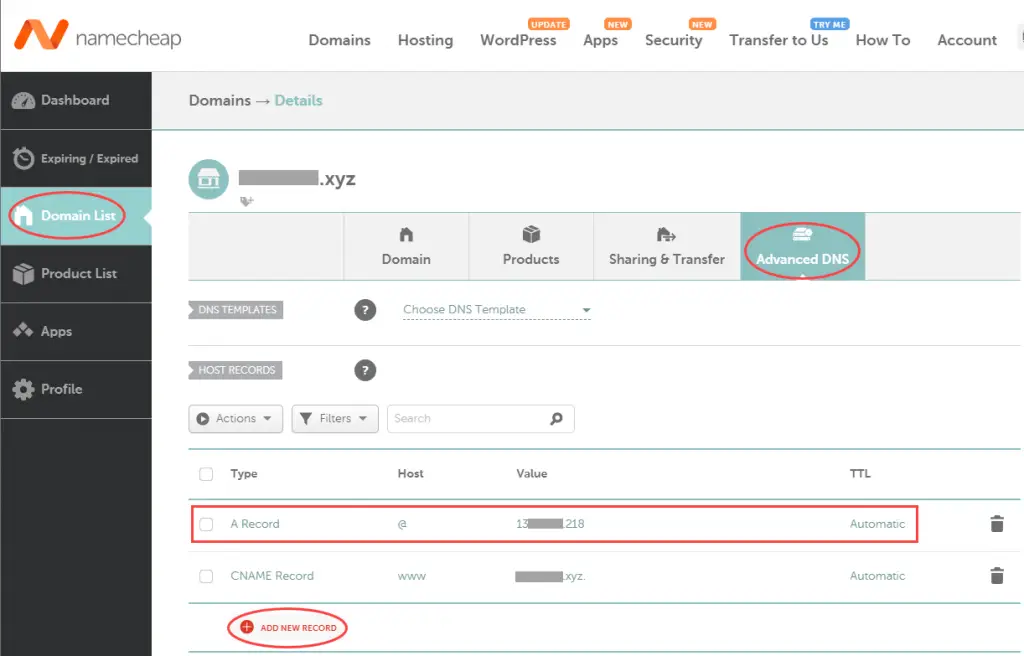Toggle the select-all checkbox in the table header
The width and height of the screenshot is (1024, 656).
[206, 474]
